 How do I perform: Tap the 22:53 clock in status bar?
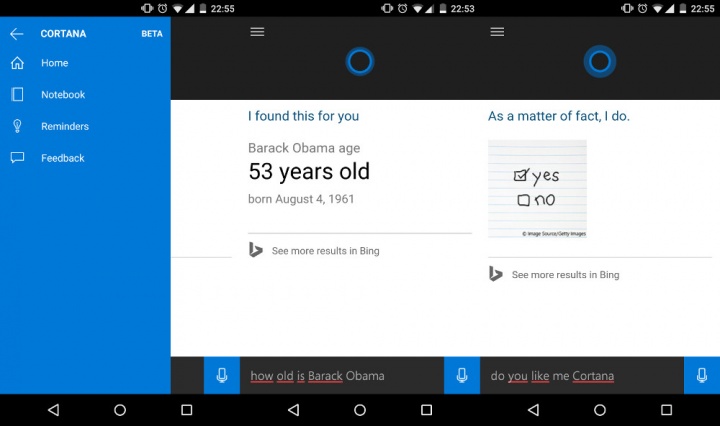(x=462, y=8)
